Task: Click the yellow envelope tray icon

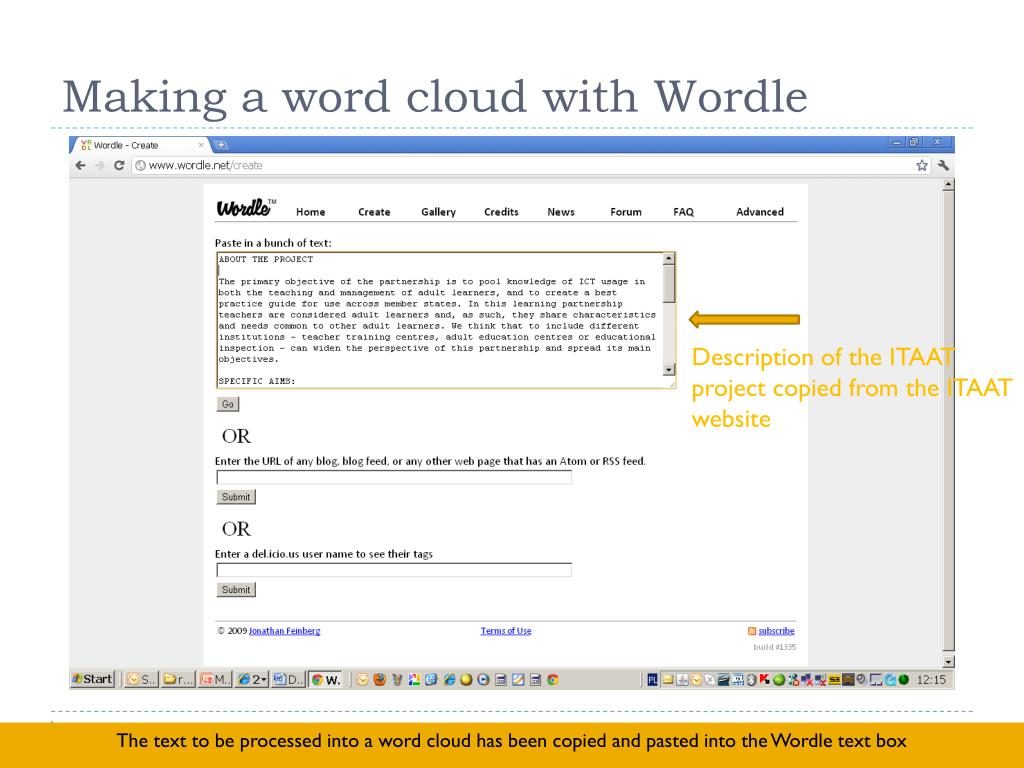Action: (667, 680)
